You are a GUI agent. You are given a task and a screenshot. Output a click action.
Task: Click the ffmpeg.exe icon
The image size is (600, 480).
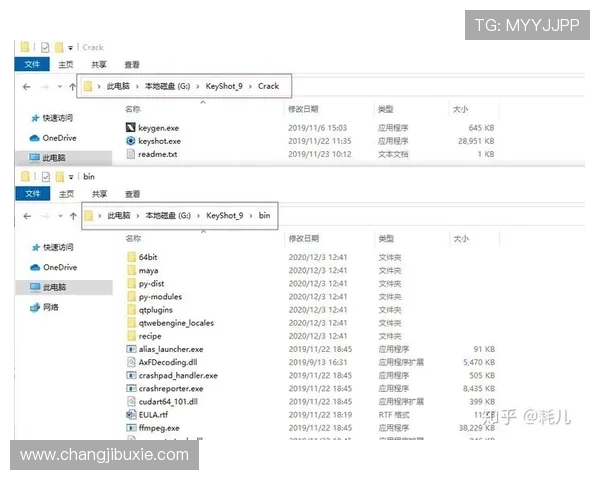pos(131,428)
